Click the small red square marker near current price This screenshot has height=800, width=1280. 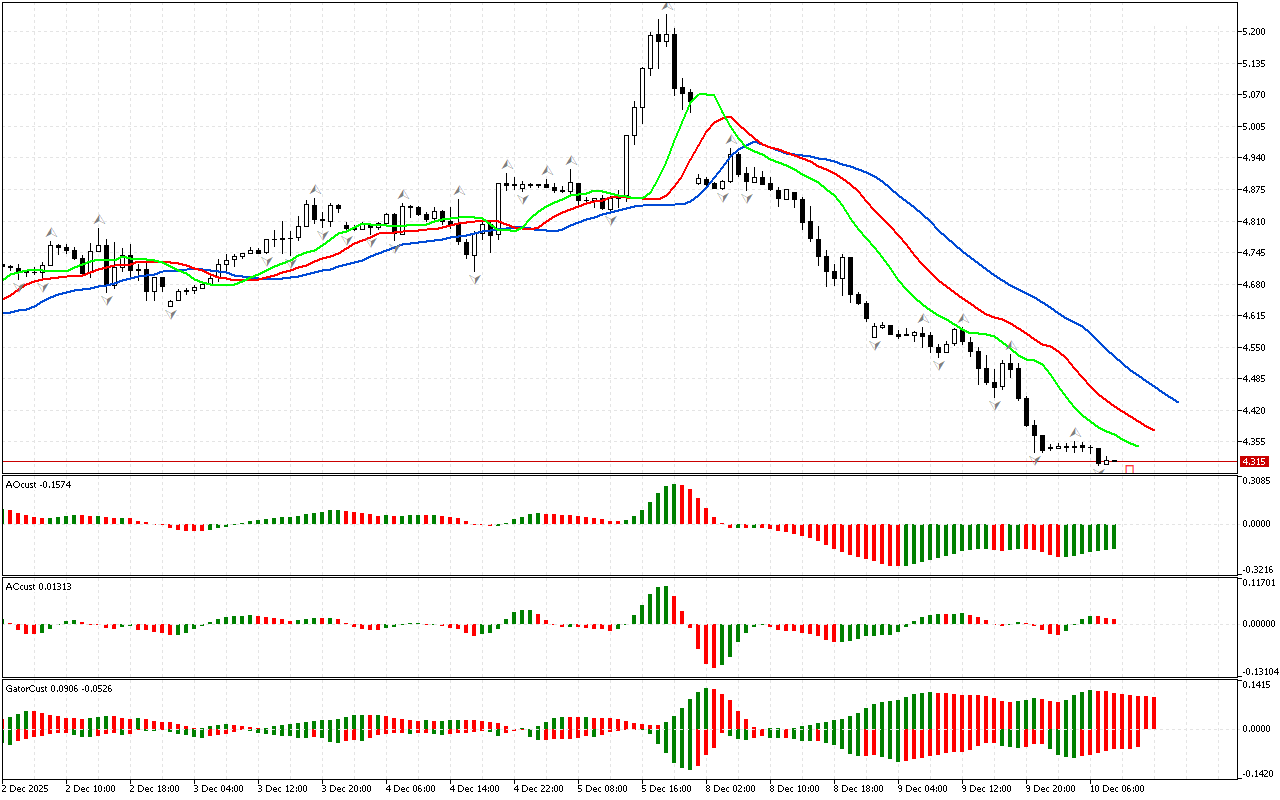pos(1129,469)
